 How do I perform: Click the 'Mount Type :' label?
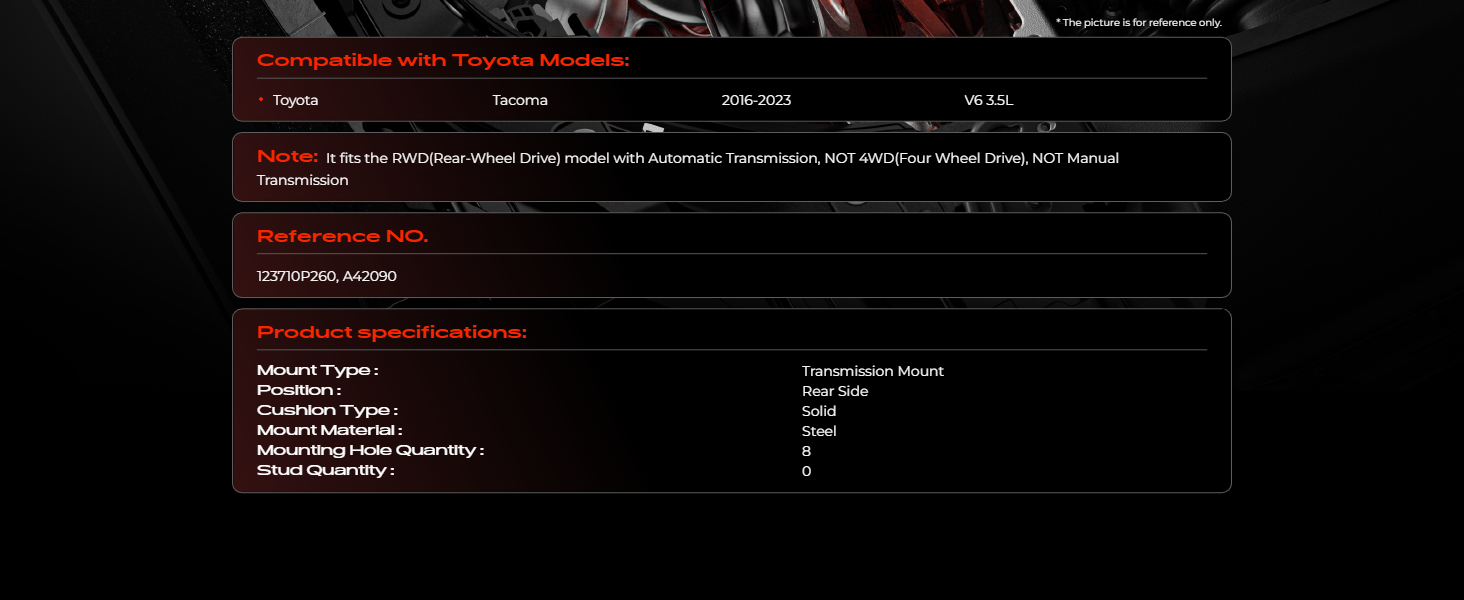coord(317,370)
